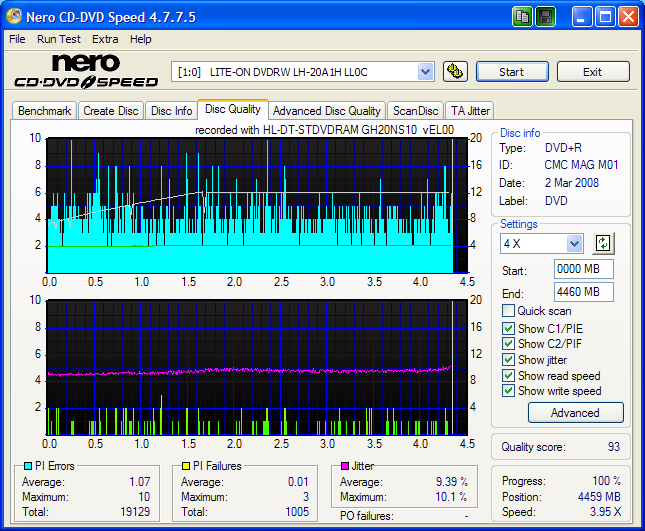The width and height of the screenshot is (645, 531).
Task: Enable the Quick scan checkbox
Action: click(509, 311)
